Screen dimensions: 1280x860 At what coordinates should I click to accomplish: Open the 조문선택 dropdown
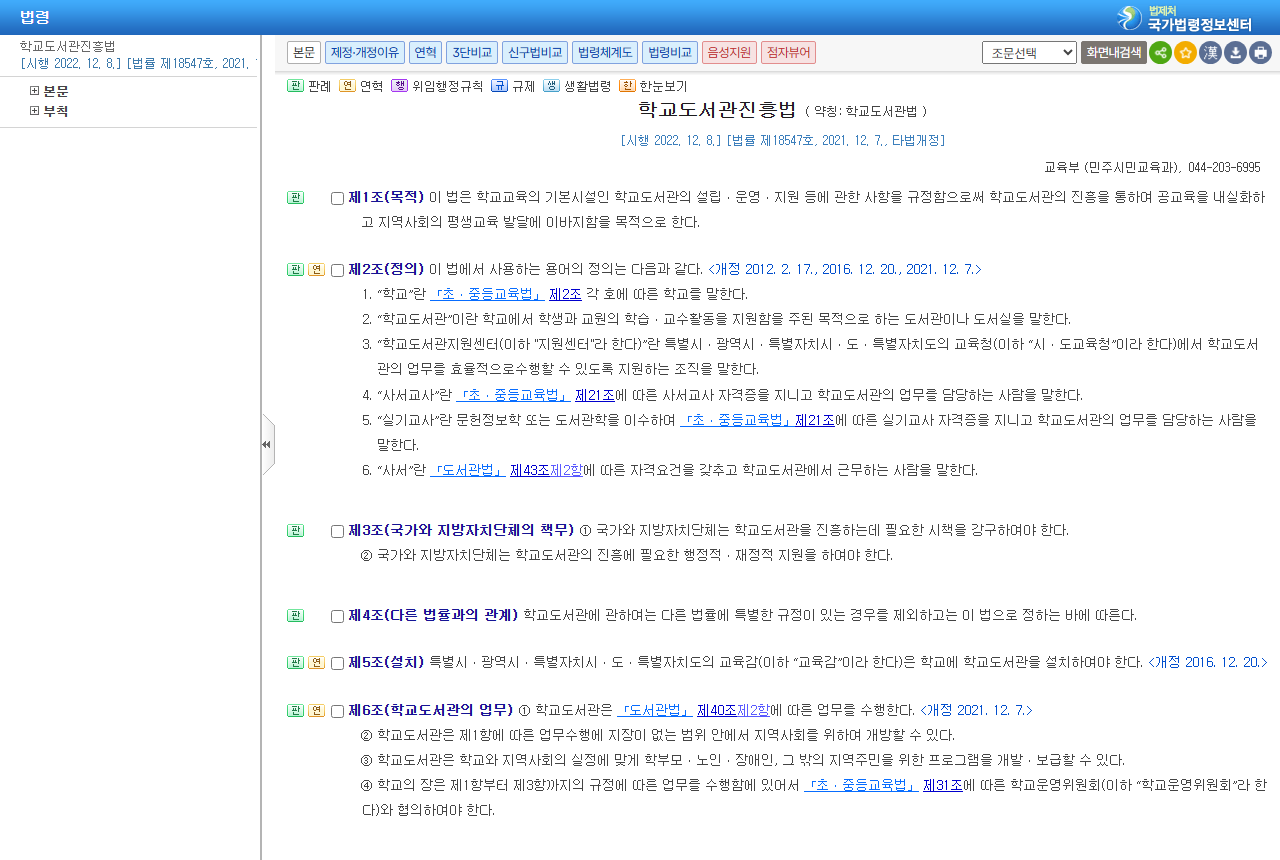[1029, 53]
